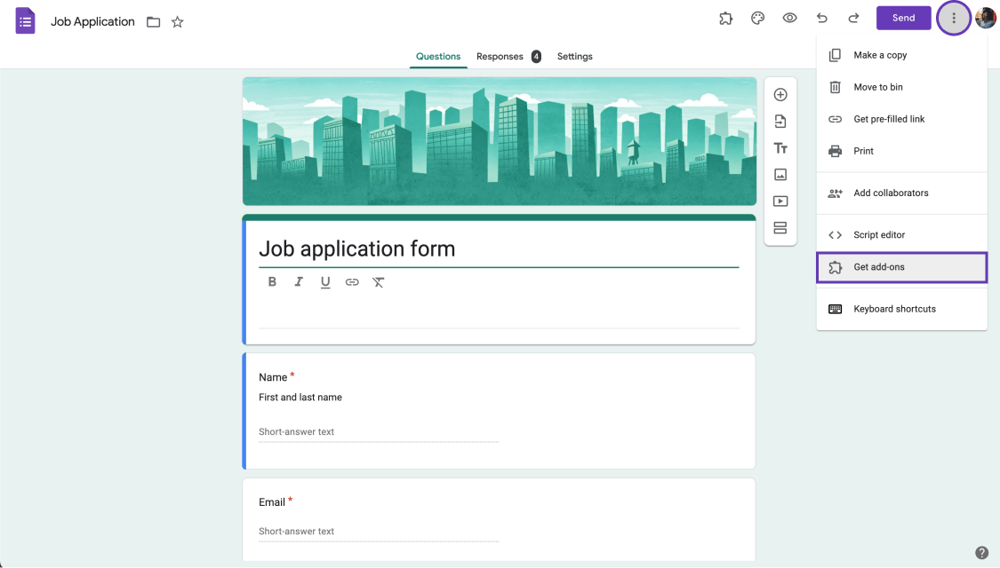1000x568 pixels.
Task: Click the responses count badge '4'
Action: [536, 57]
